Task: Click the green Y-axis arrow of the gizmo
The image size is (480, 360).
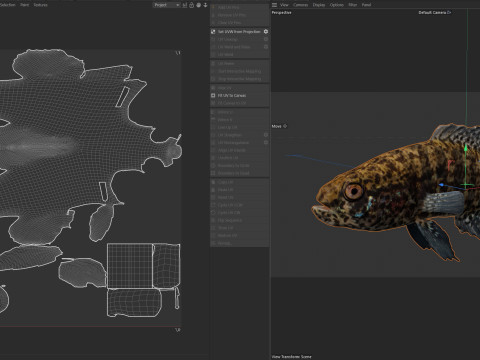Action: (x=466, y=148)
